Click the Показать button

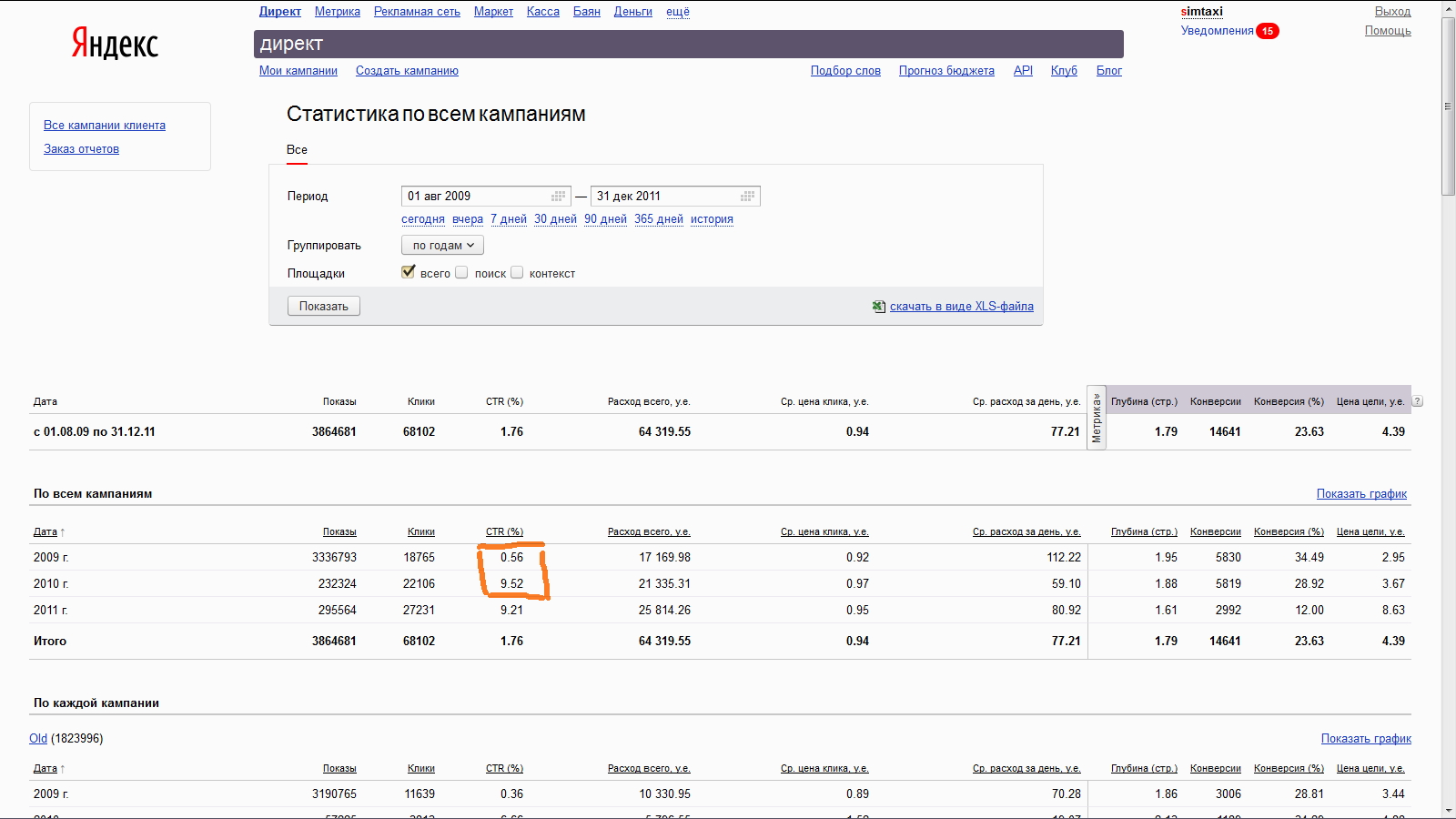pos(324,307)
